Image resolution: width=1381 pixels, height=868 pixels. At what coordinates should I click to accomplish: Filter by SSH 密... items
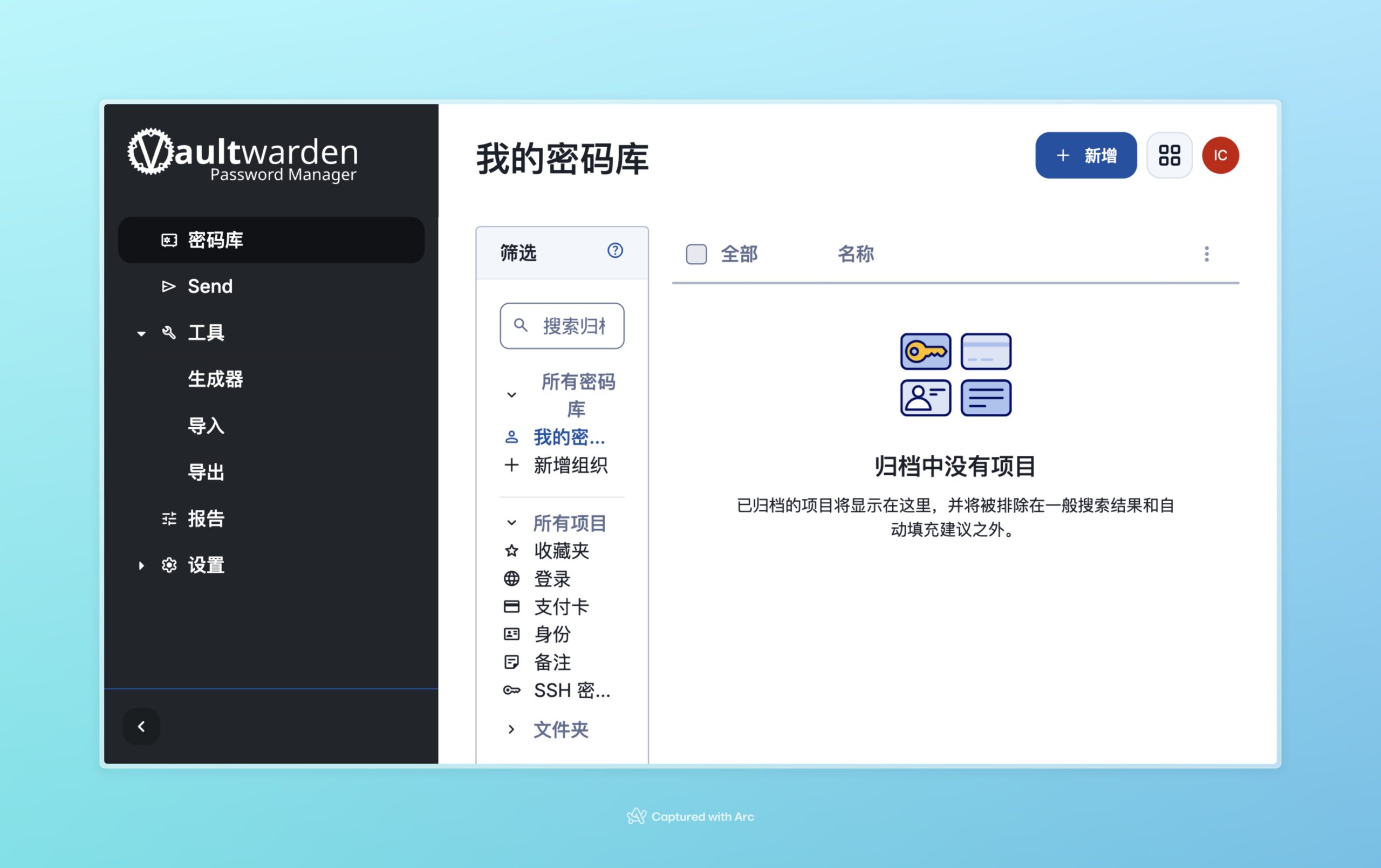tap(572, 690)
